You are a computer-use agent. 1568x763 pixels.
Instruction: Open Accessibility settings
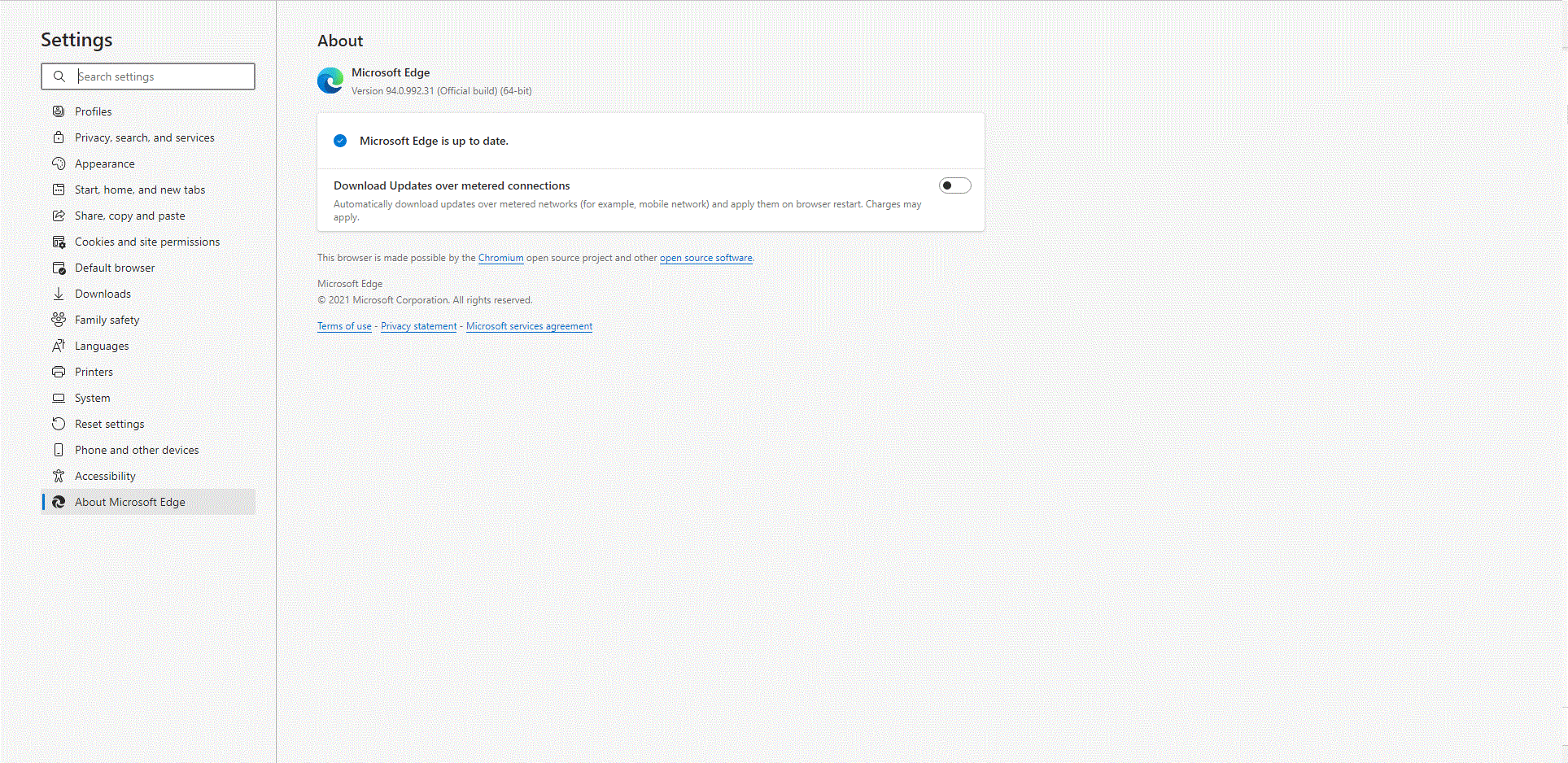[148, 476]
